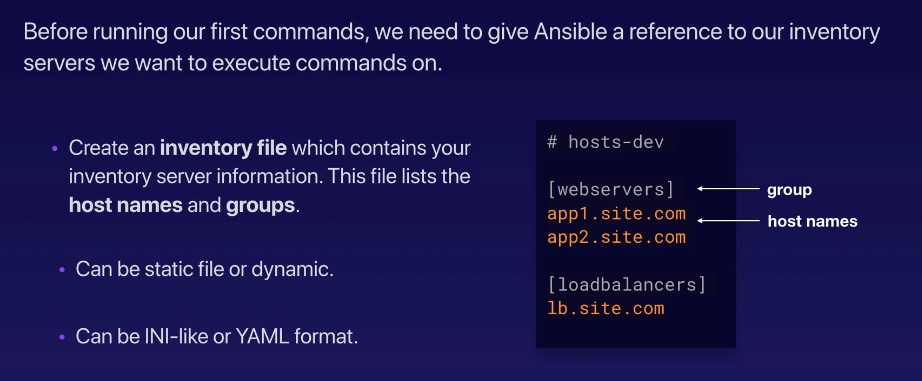The width and height of the screenshot is (922, 381).
Task: Click the bullet dot before 'Create an'
Action: [55, 149]
